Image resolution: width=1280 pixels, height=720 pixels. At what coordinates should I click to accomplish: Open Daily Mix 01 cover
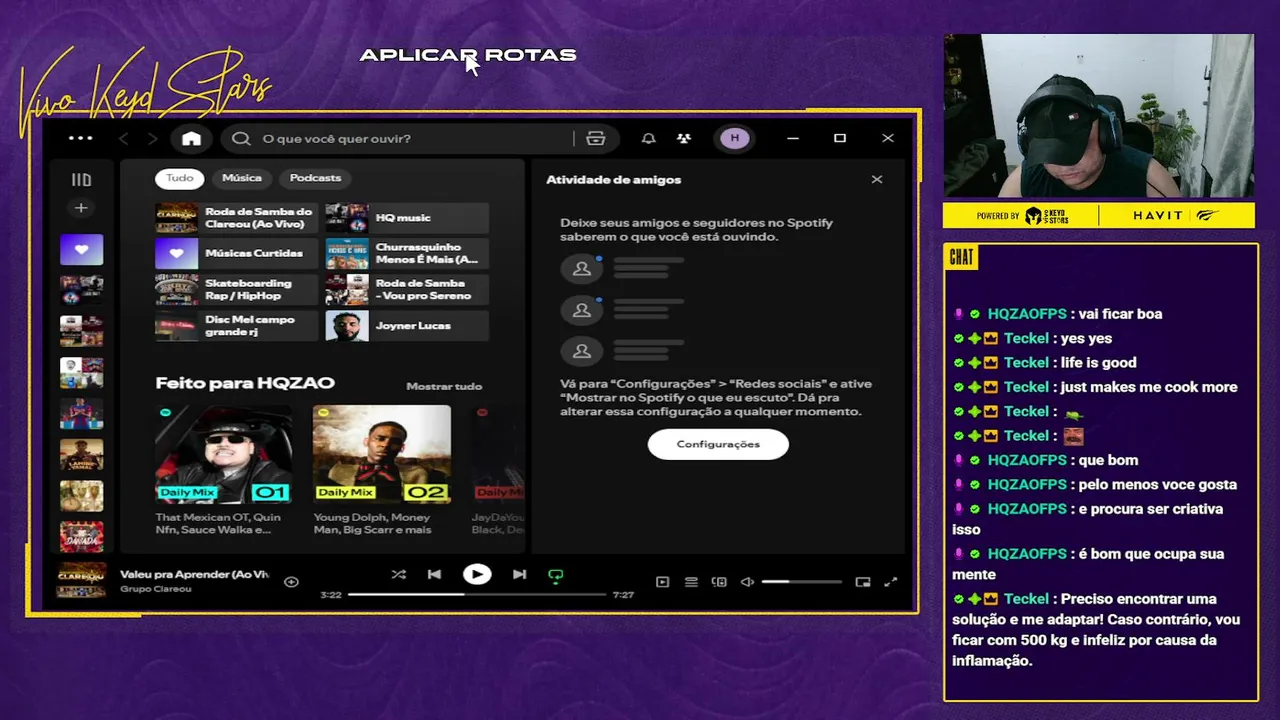tap(224, 454)
